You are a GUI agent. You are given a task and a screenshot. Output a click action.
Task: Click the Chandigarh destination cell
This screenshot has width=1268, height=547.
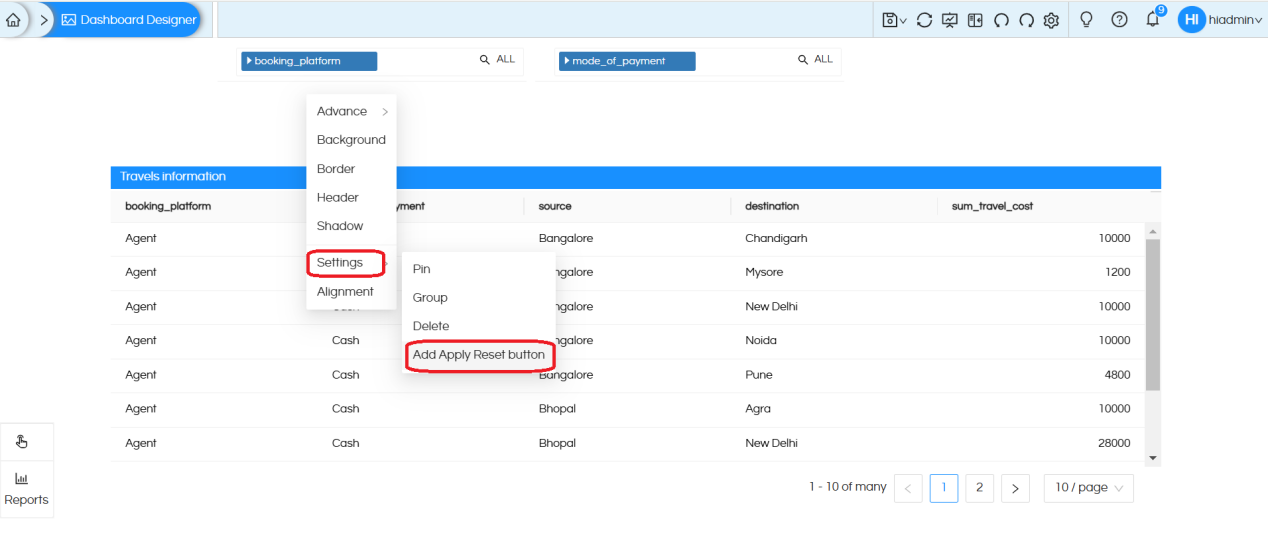click(x=776, y=239)
